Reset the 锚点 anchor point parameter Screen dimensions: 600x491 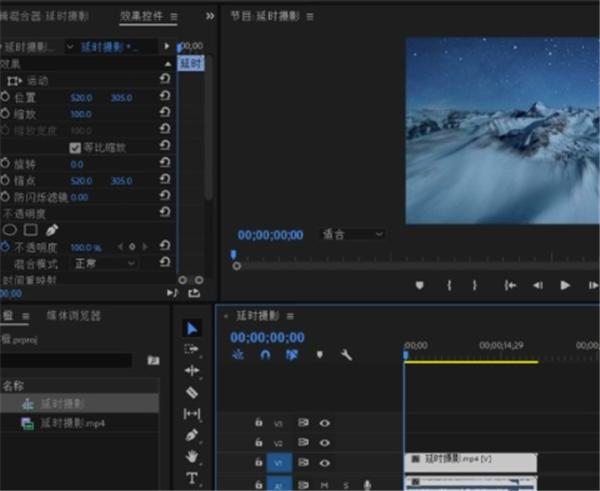(x=165, y=179)
